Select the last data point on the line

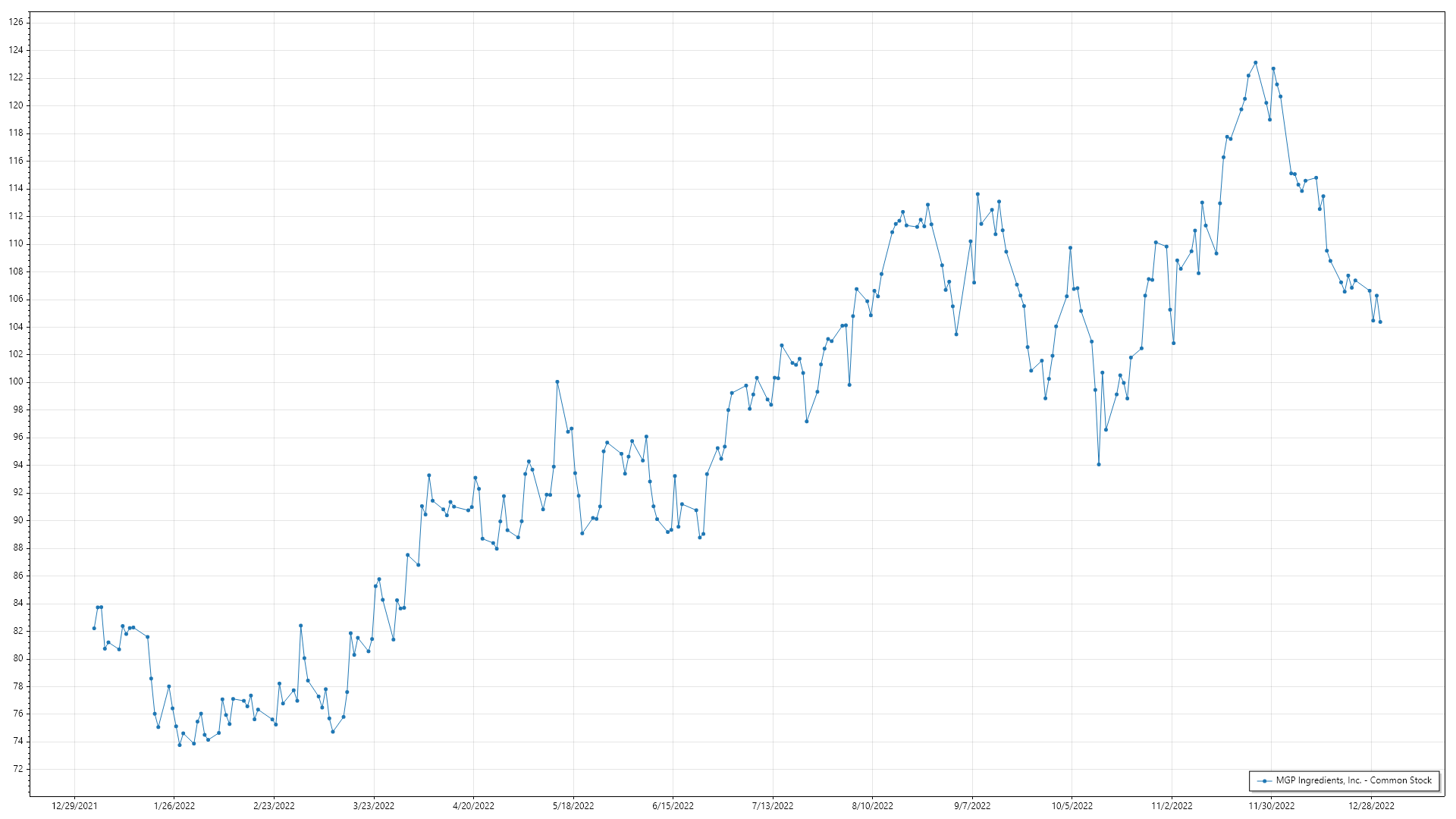click(x=1380, y=322)
